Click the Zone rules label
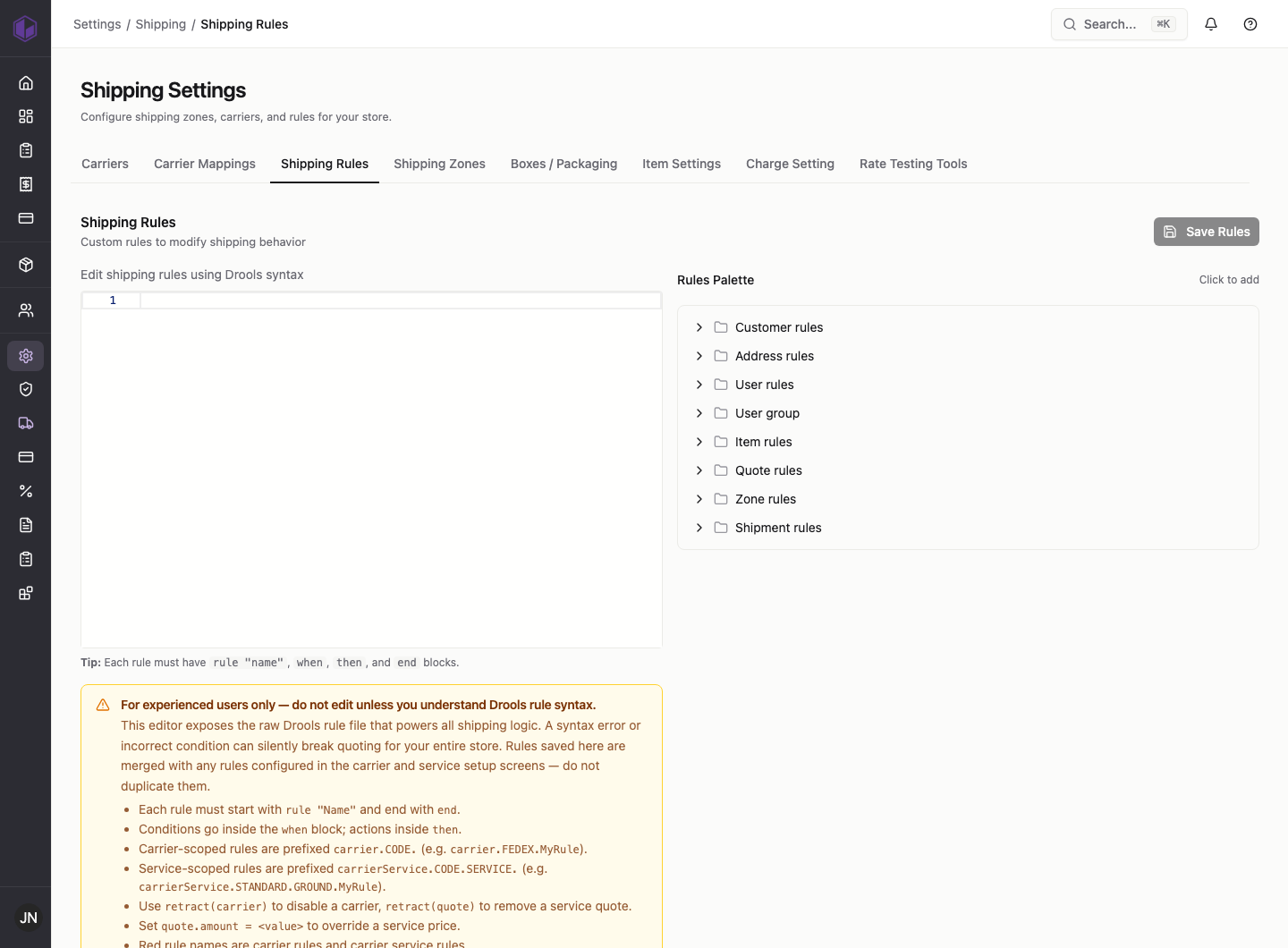 (x=766, y=499)
